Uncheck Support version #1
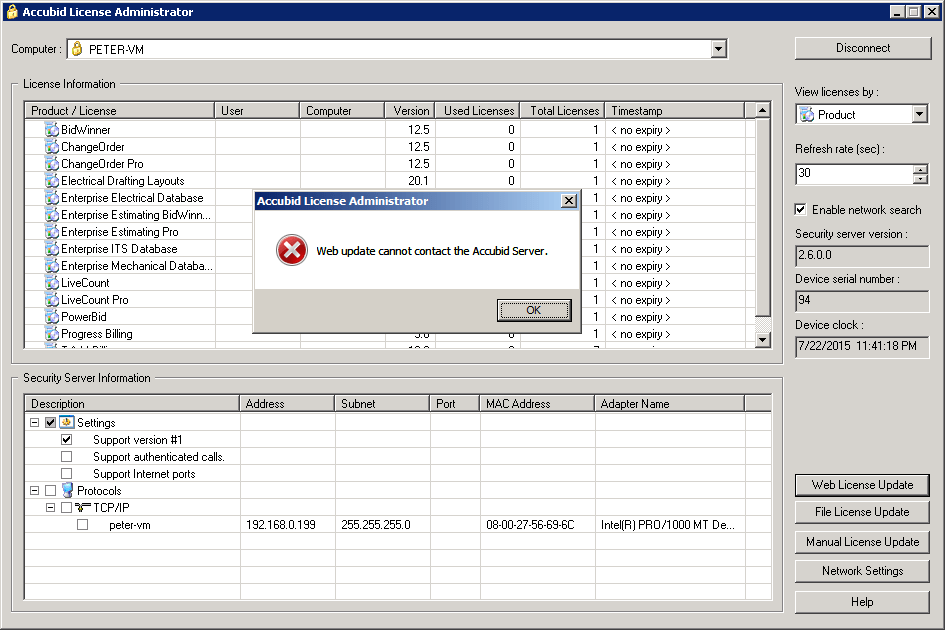This screenshot has height=630, width=945. (66, 439)
